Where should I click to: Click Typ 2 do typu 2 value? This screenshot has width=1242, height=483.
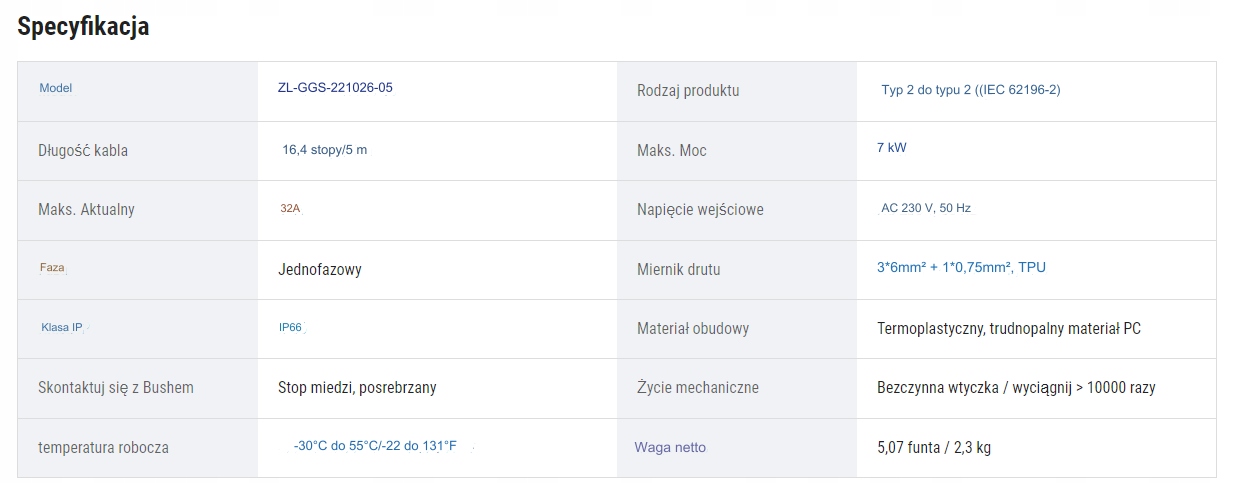tap(970, 90)
